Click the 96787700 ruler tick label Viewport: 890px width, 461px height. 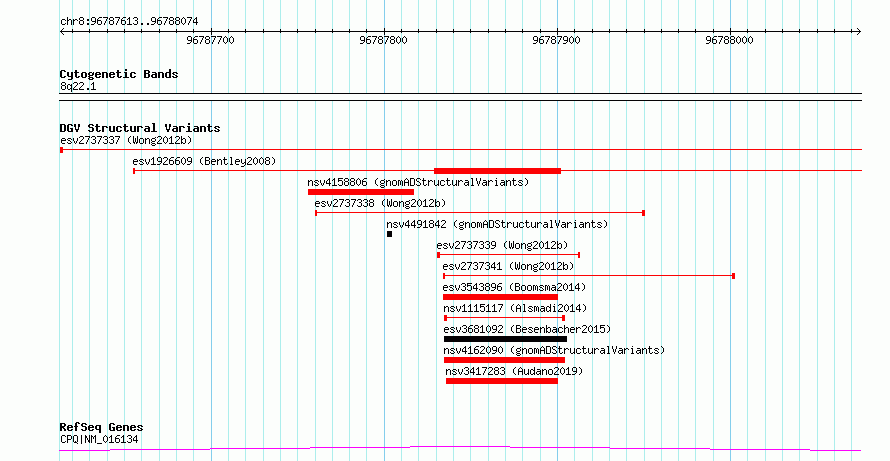pyautogui.click(x=210, y=40)
